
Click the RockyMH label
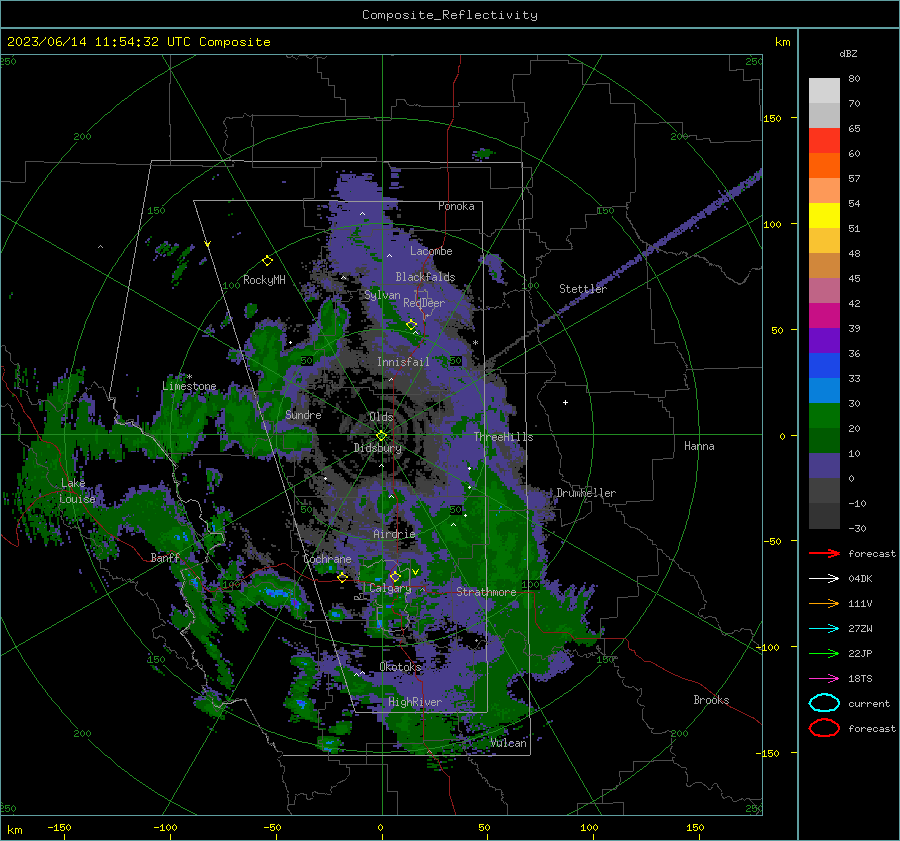264,280
